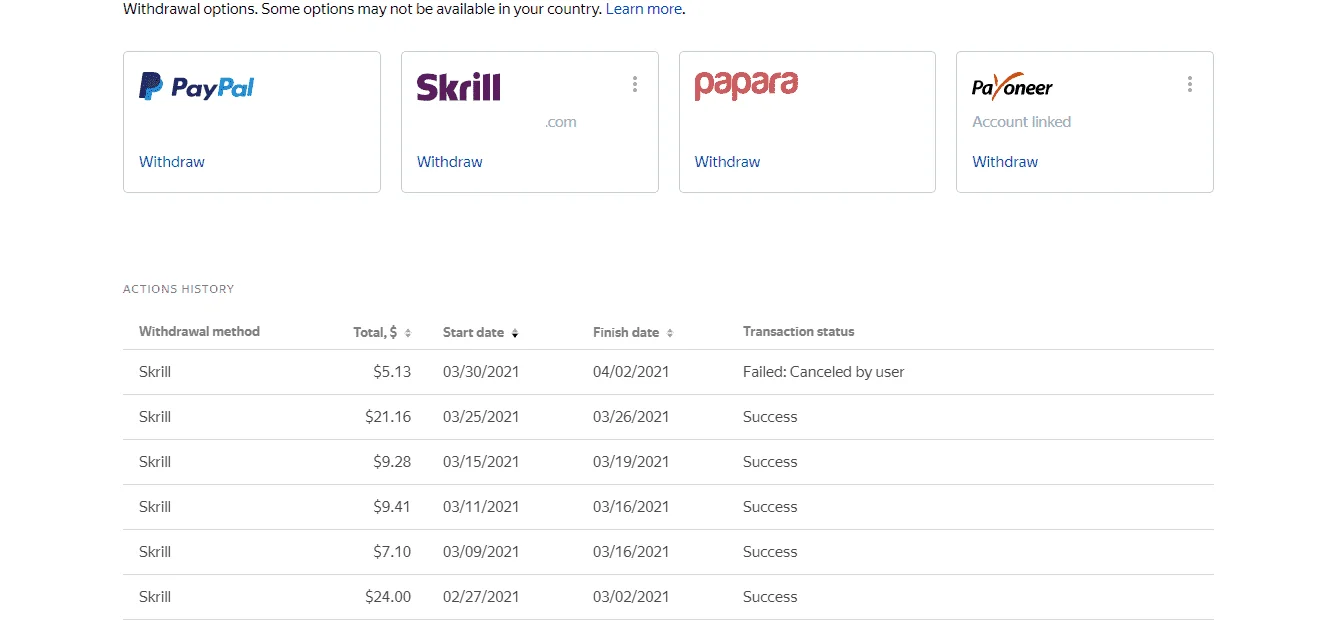
Task: Click the Papara logo
Action: click(x=746, y=86)
